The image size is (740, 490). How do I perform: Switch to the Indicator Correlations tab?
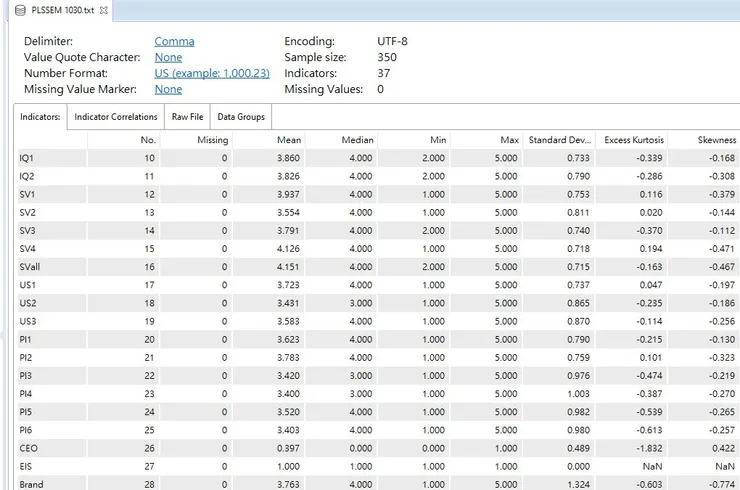click(x=116, y=117)
